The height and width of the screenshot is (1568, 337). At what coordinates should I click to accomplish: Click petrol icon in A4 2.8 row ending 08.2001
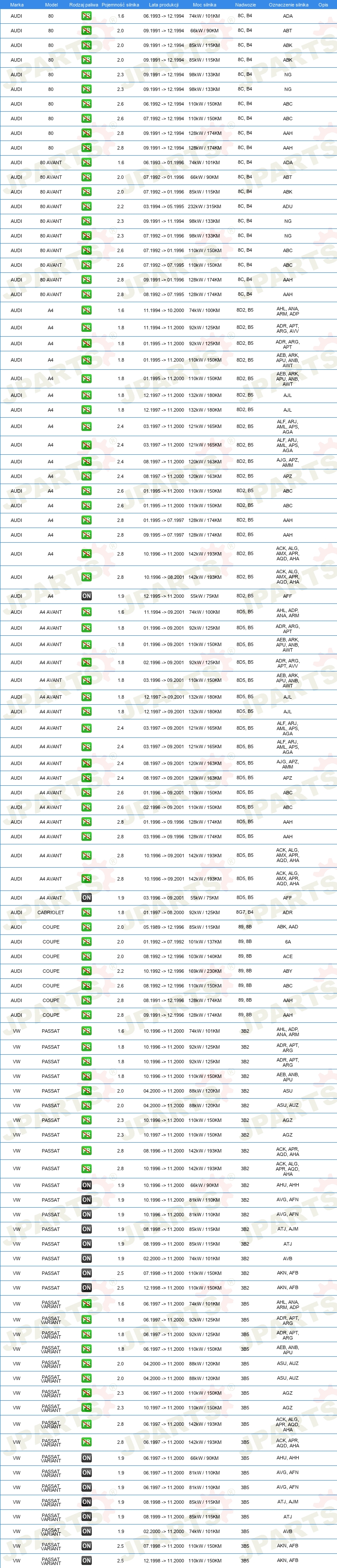(x=86, y=577)
